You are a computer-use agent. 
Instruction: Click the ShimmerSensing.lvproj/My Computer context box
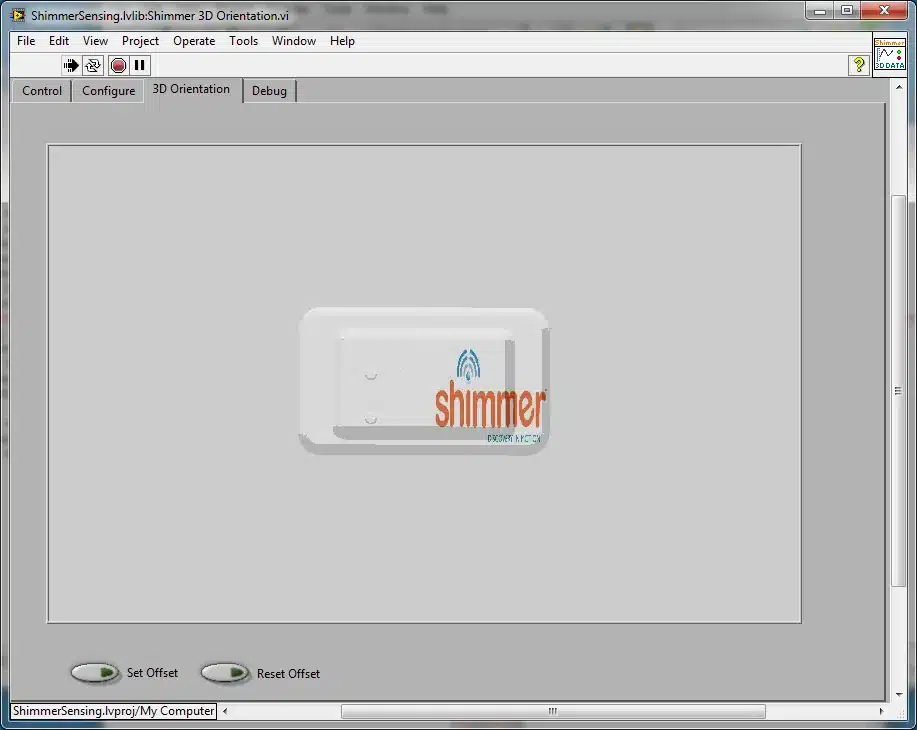pyautogui.click(x=113, y=711)
